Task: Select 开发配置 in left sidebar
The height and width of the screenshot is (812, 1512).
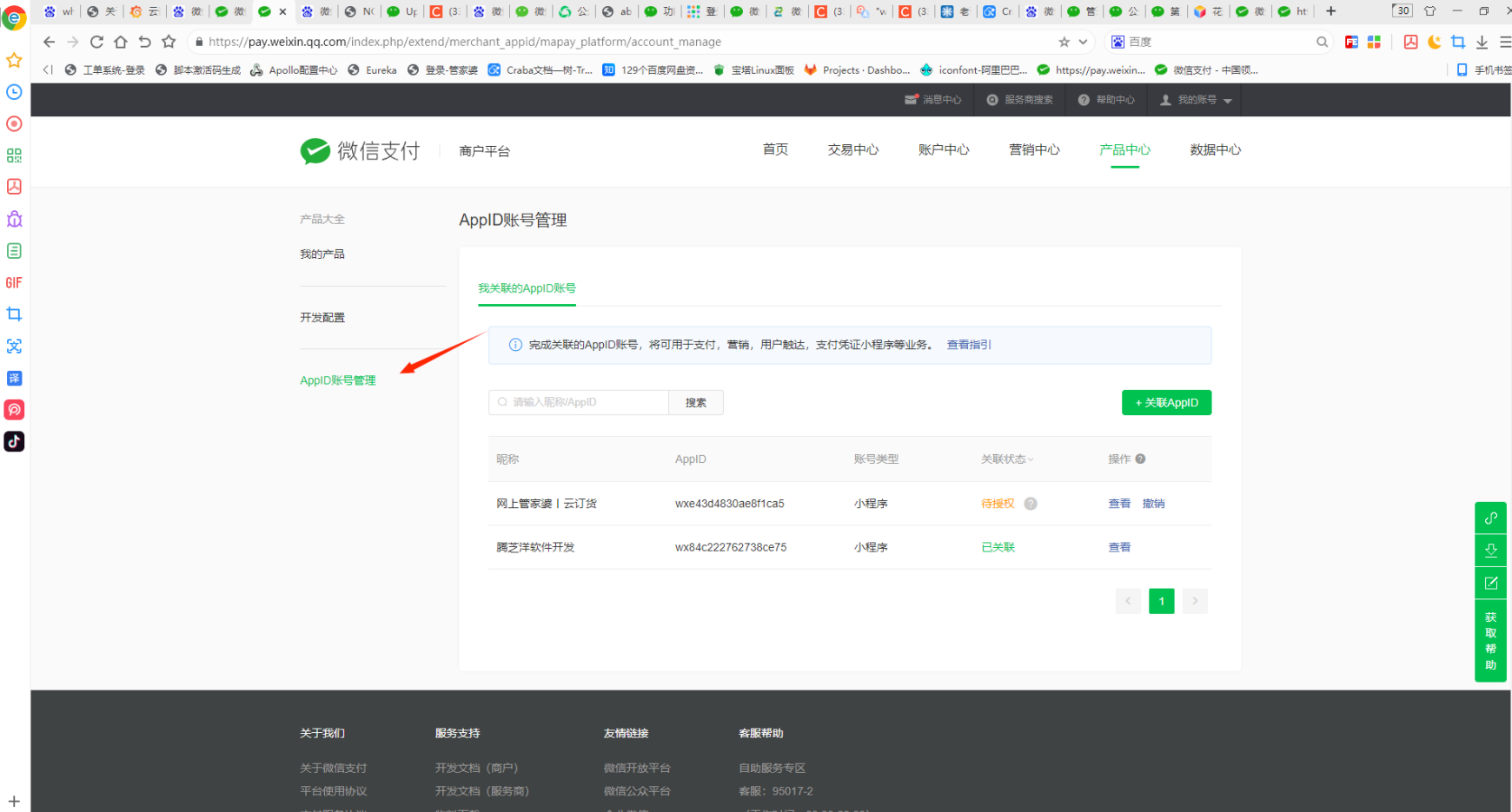Action: [322, 318]
